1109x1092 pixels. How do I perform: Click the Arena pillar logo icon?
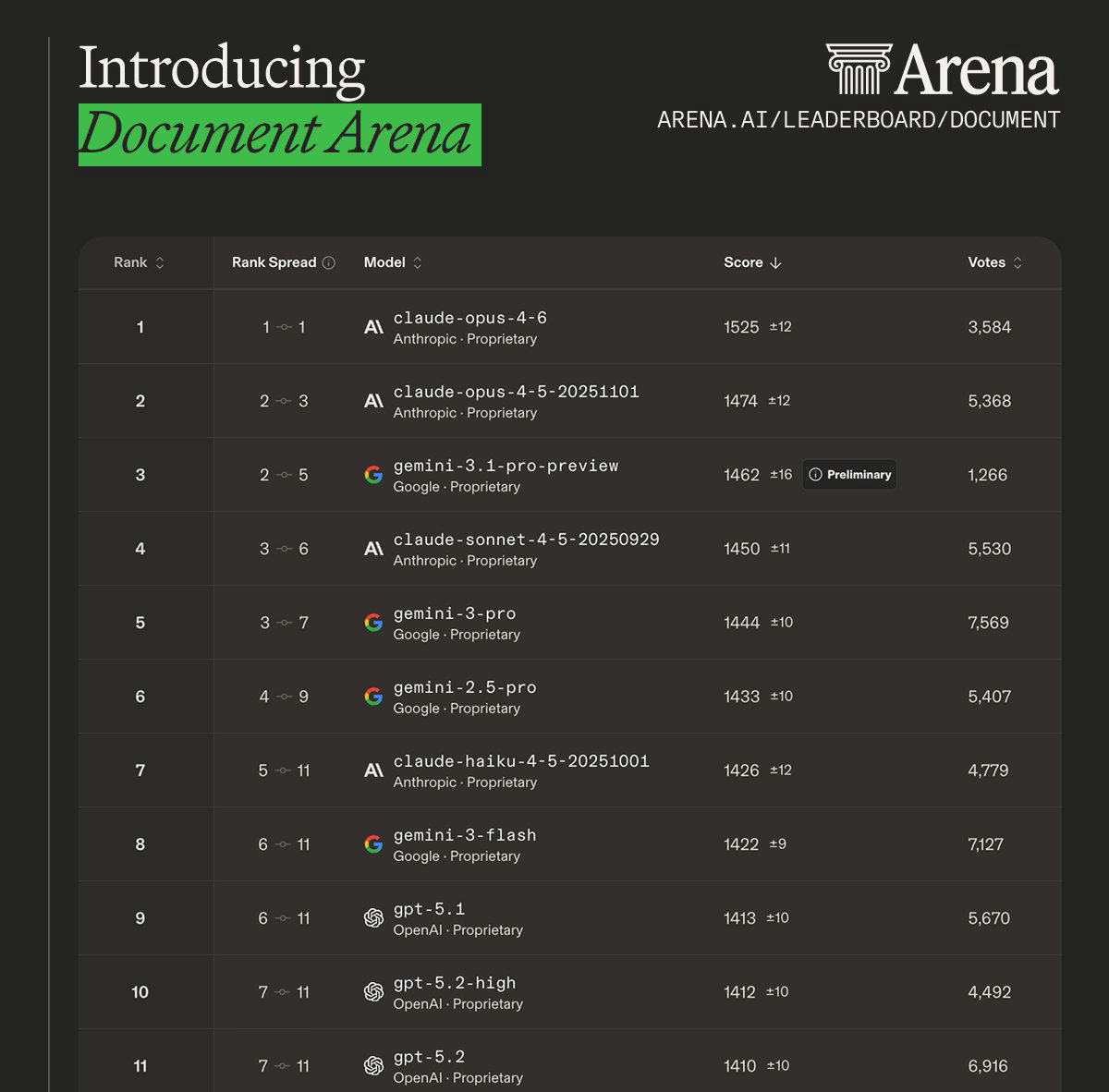click(x=859, y=69)
